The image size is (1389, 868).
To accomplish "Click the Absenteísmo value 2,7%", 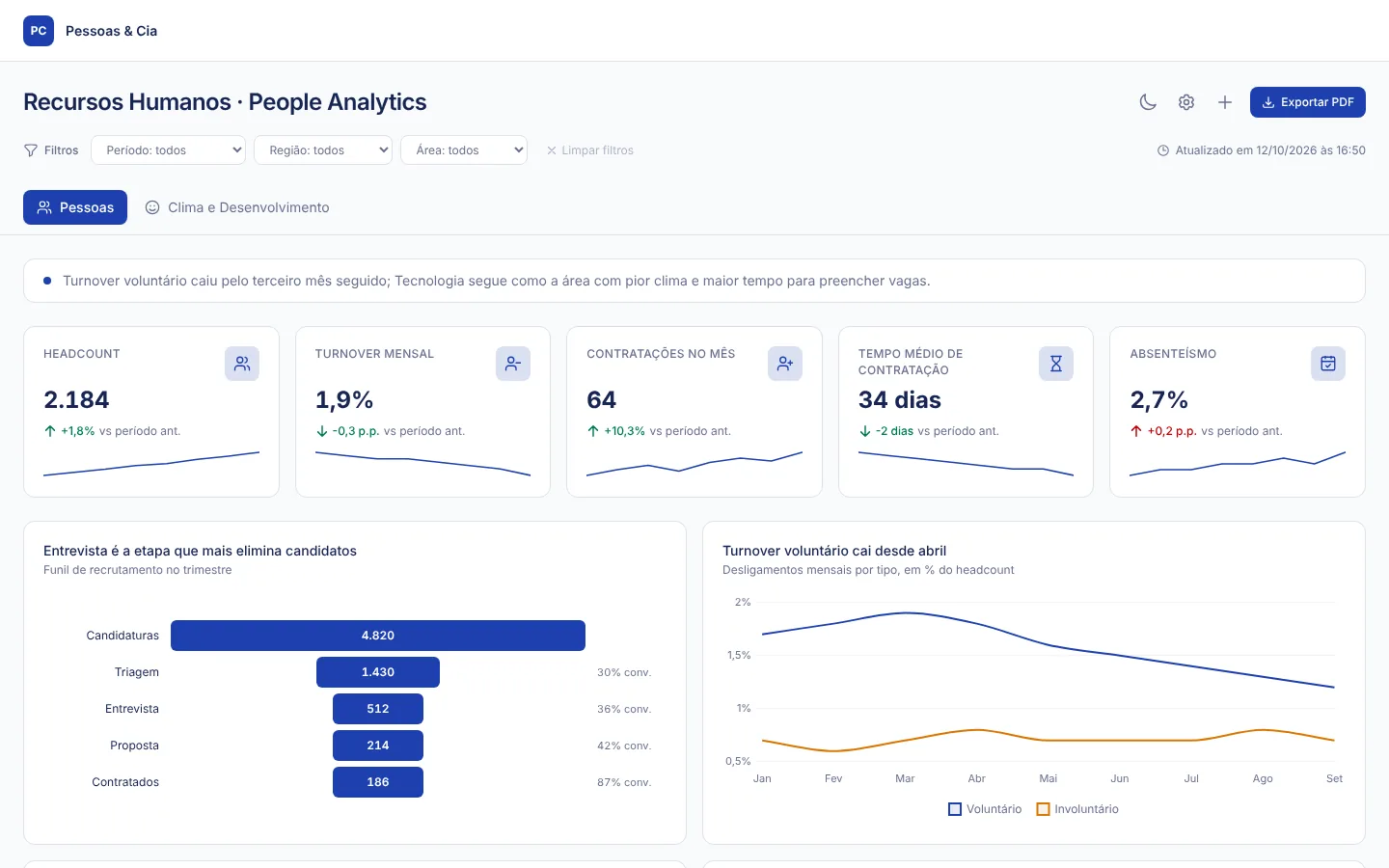I will click(1159, 400).
